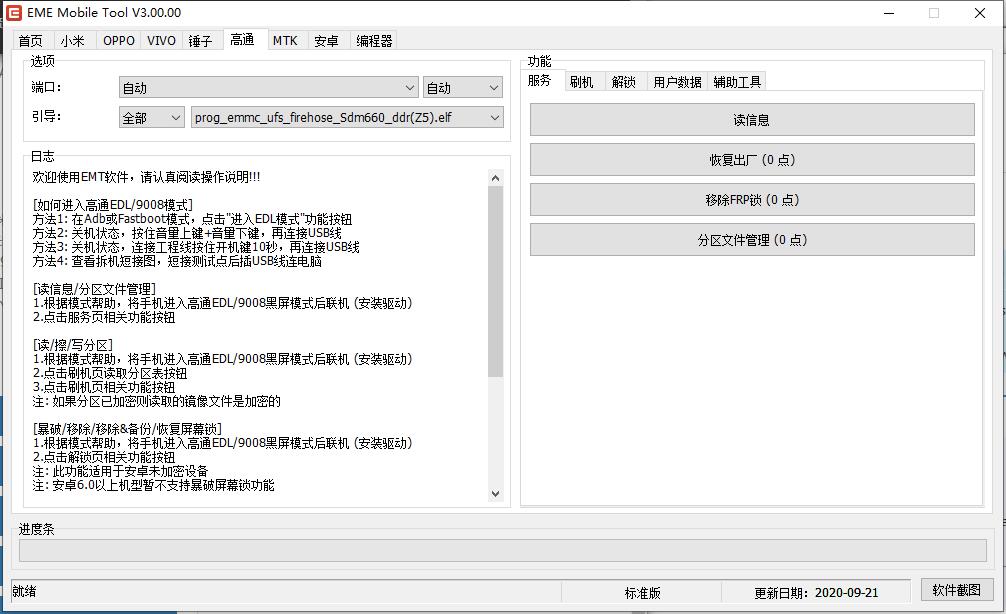The image size is (1006, 614).
Task: Open the 解锁 function tab
Action: (624, 82)
